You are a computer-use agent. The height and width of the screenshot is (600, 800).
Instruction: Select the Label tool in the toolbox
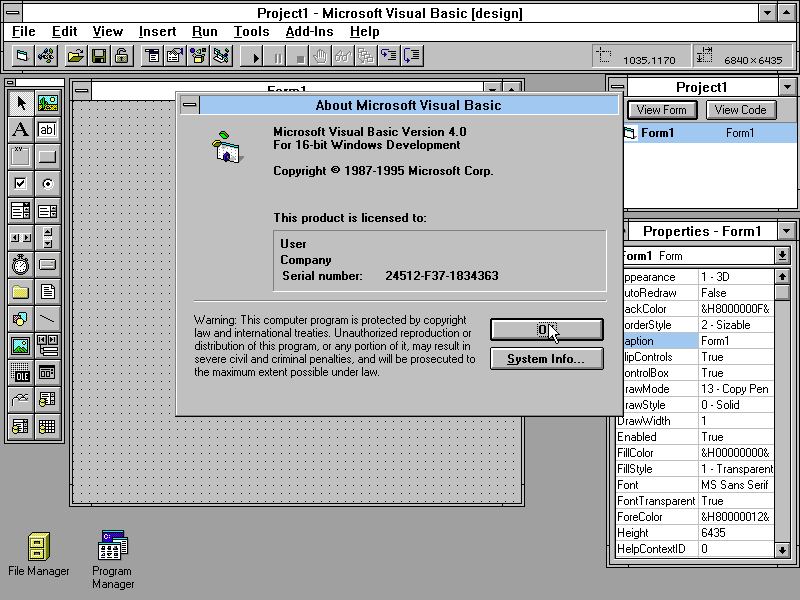pyautogui.click(x=20, y=130)
